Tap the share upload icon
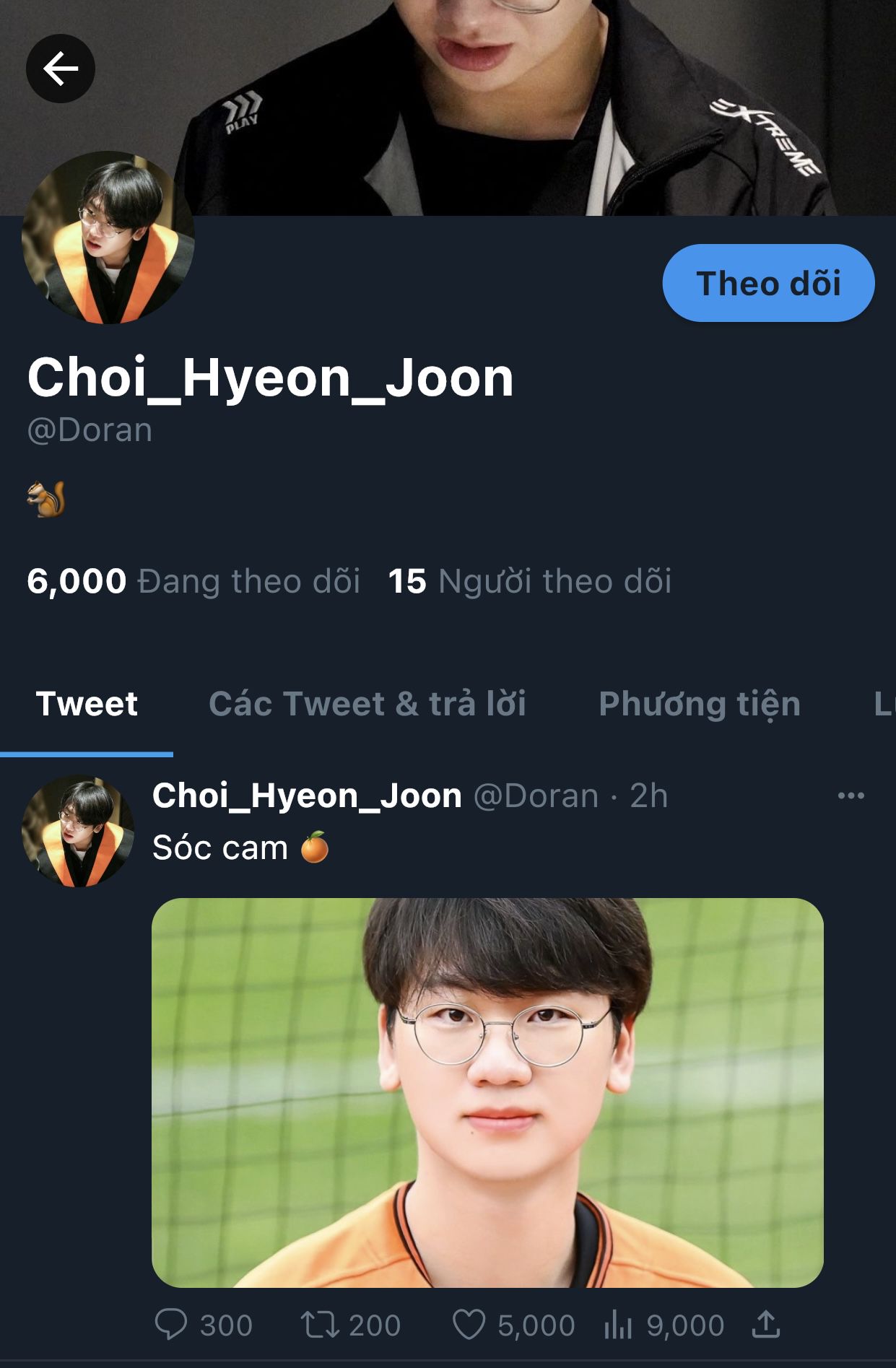This screenshot has height=1368, width=896. point(766,1324)
